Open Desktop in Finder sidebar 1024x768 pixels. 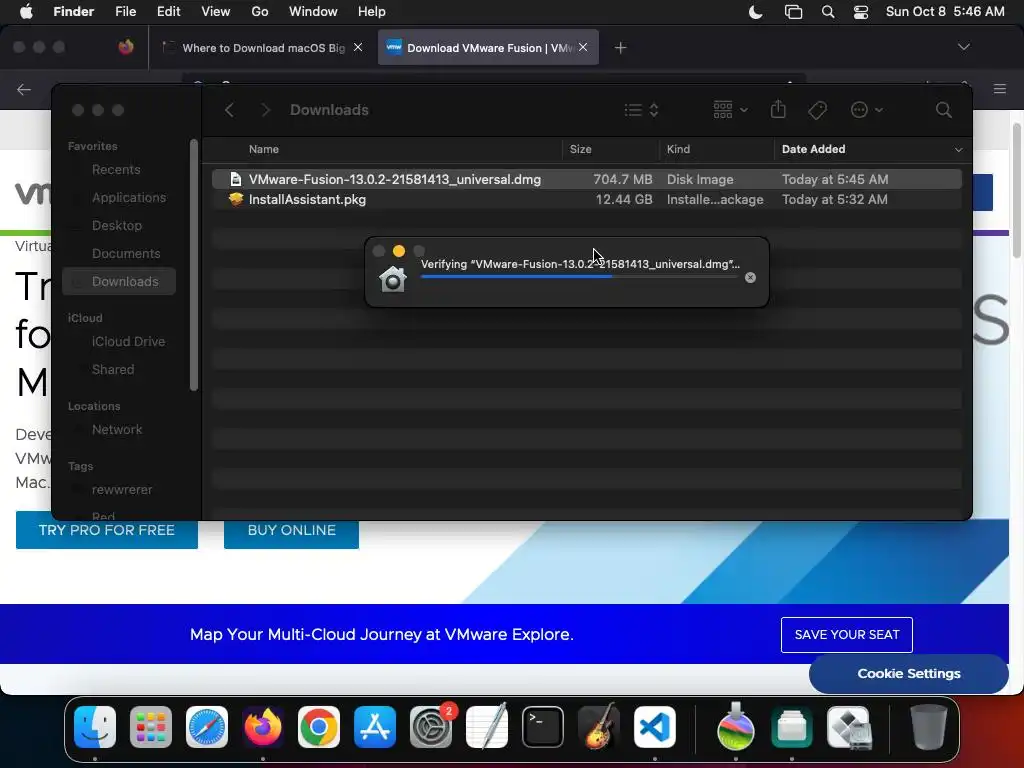click(x=116, y=226)
